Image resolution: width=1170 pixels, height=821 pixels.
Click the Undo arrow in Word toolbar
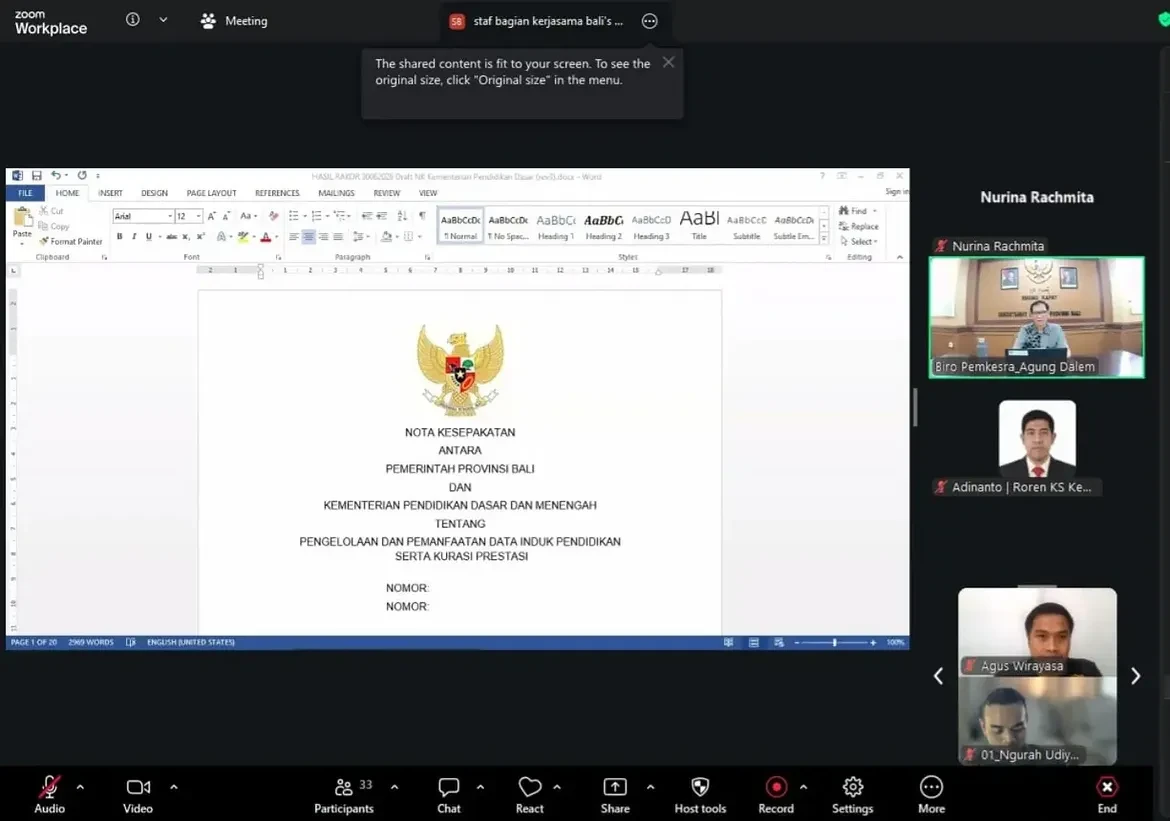(56, 175)
